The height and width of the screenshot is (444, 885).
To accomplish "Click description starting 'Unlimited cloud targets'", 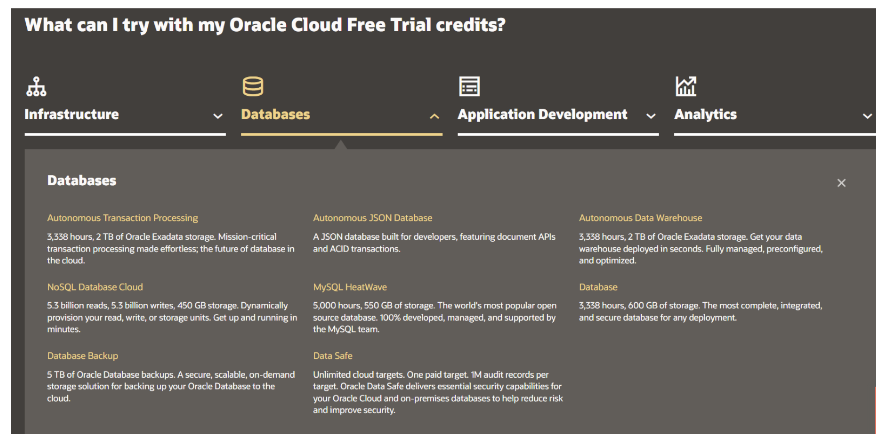I will pyautogui.click(x=438, y=392).
